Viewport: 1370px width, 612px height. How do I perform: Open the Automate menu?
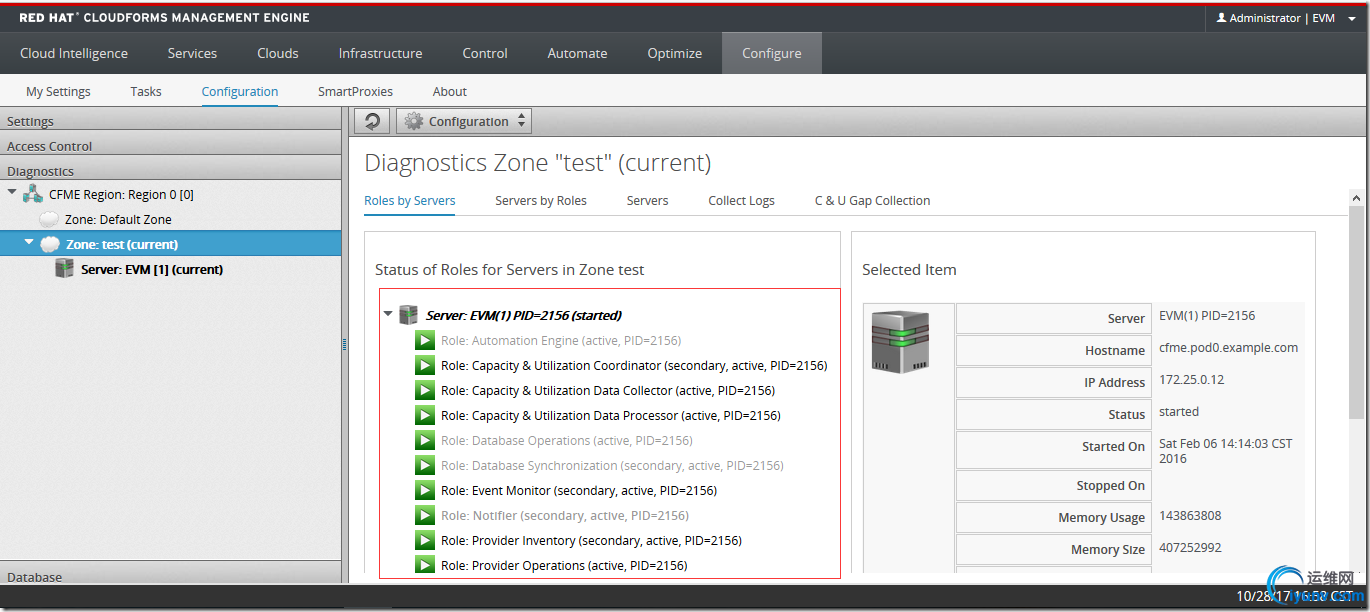[x=577, y=53]
